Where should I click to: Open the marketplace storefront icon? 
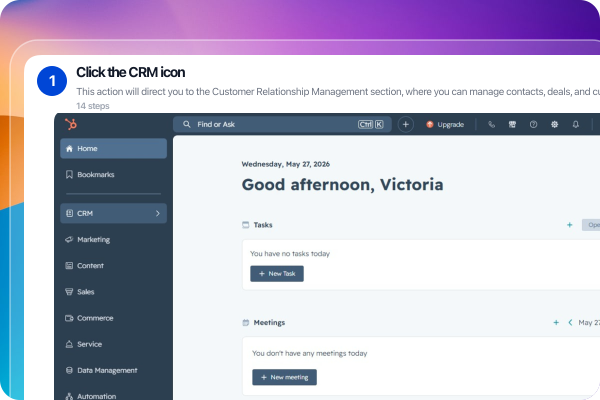(x=512, y=124)
